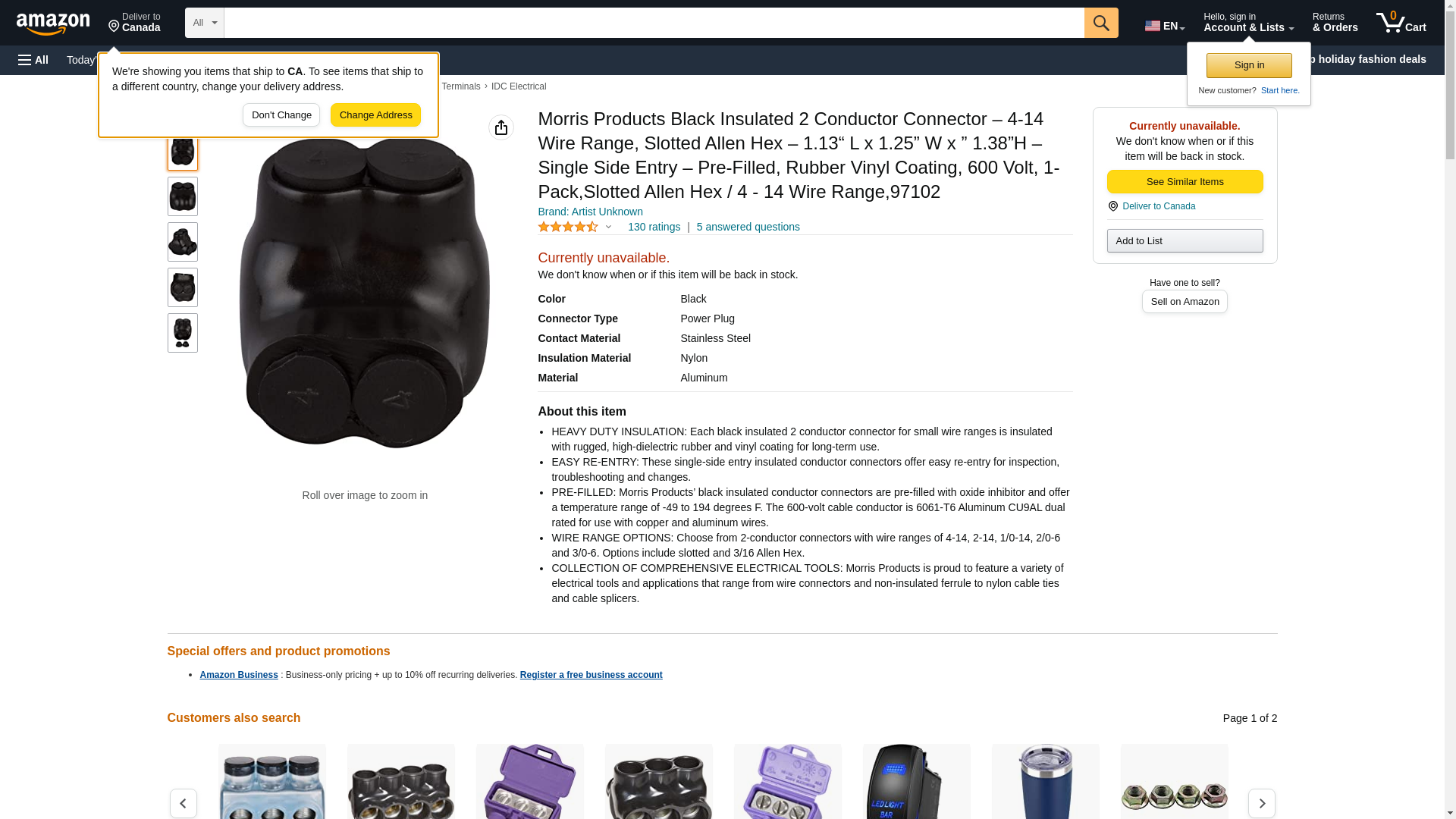Click previous arrow in Customers also search carousel
The height and width of the screenshot is (819, 1456).
pos(183,803)
